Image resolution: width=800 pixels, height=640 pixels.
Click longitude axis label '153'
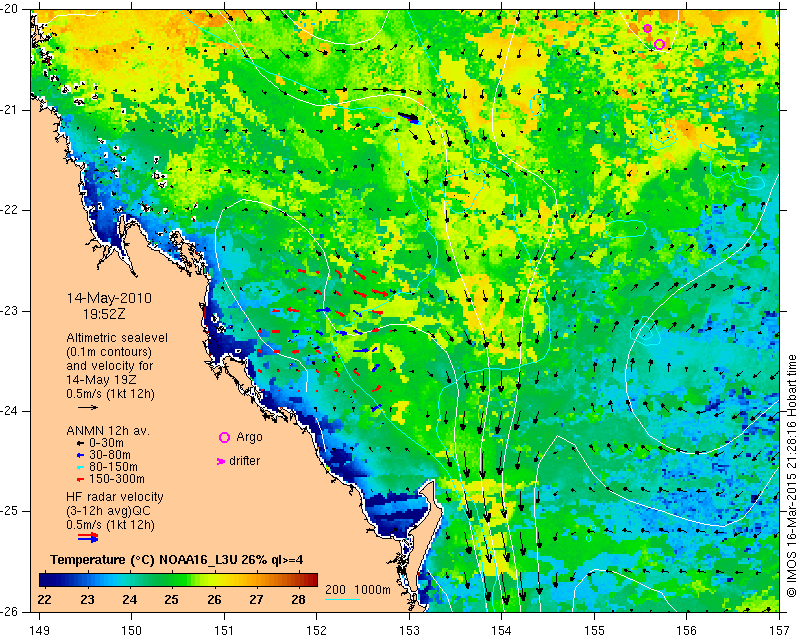409,631
